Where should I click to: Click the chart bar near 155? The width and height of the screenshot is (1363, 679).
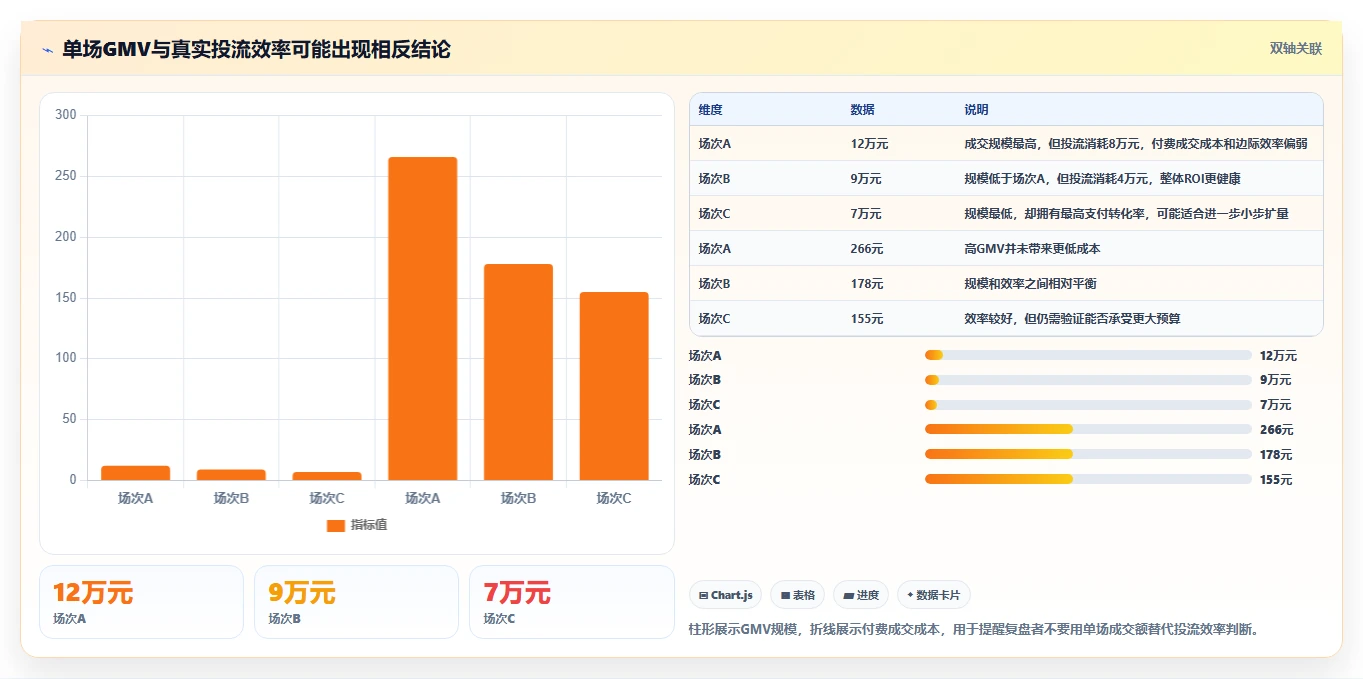pos(614,386)
